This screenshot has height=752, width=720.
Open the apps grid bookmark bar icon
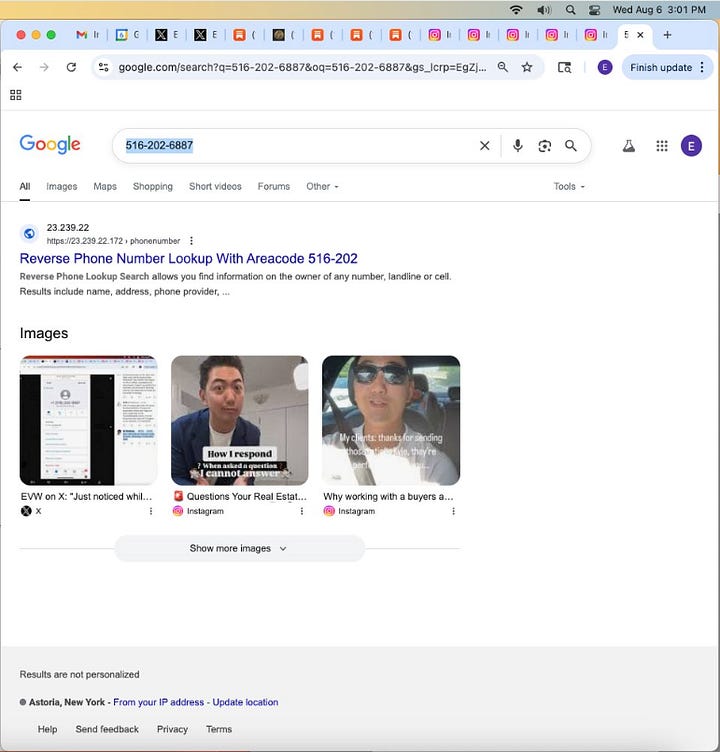point(16,95)
